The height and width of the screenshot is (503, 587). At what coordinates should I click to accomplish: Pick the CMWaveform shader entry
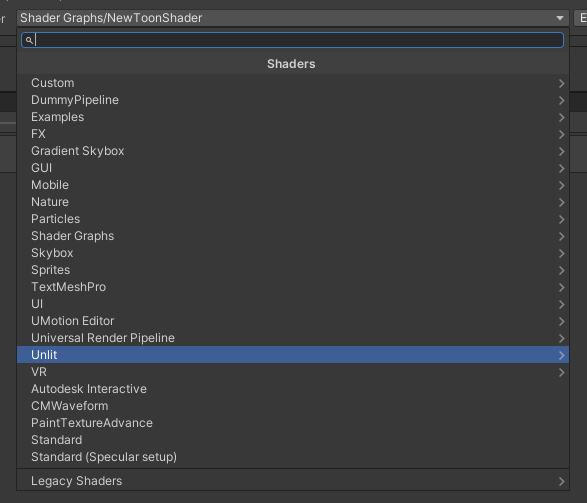(293, 406)
